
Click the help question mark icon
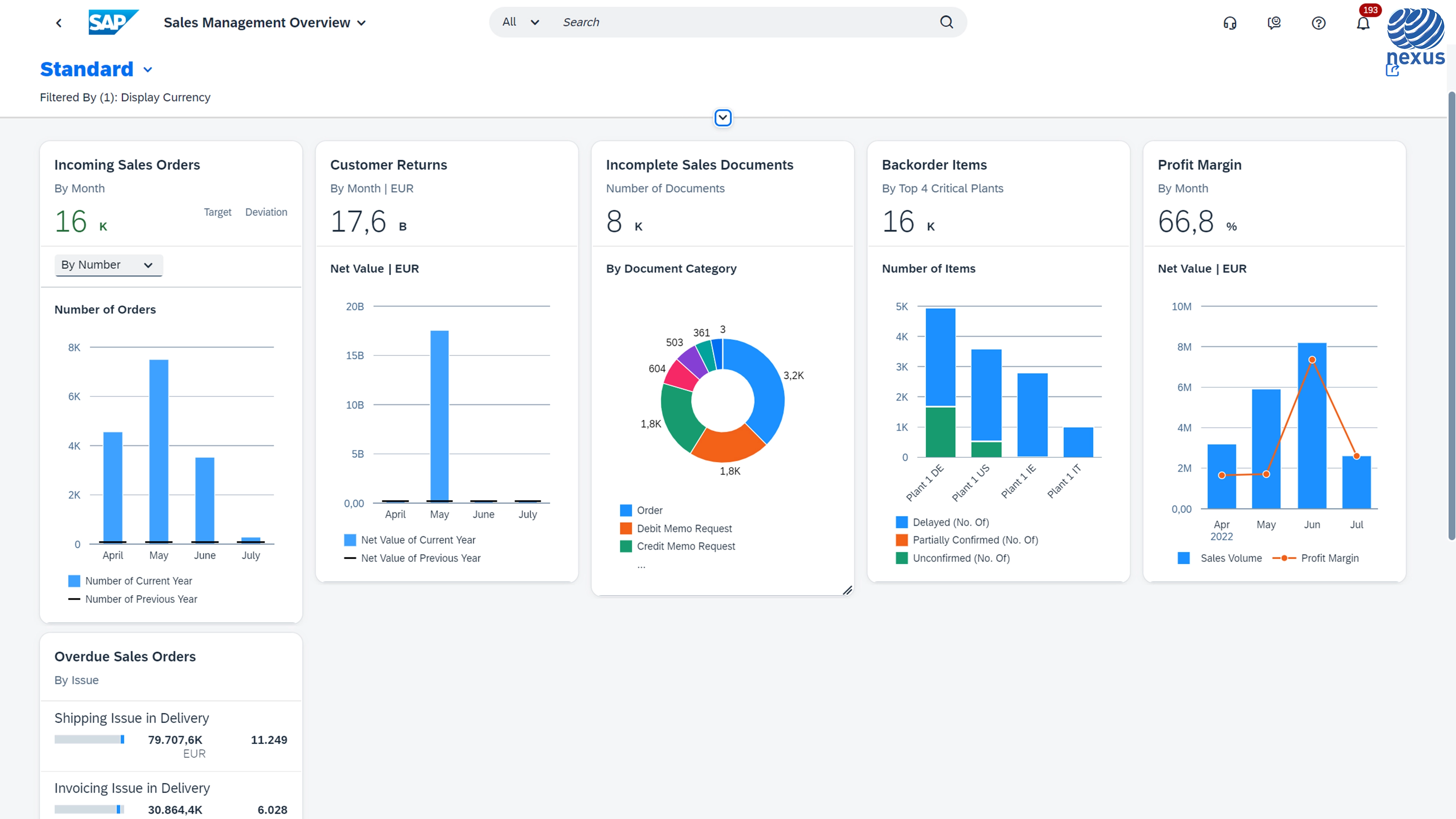point(1318,23)
